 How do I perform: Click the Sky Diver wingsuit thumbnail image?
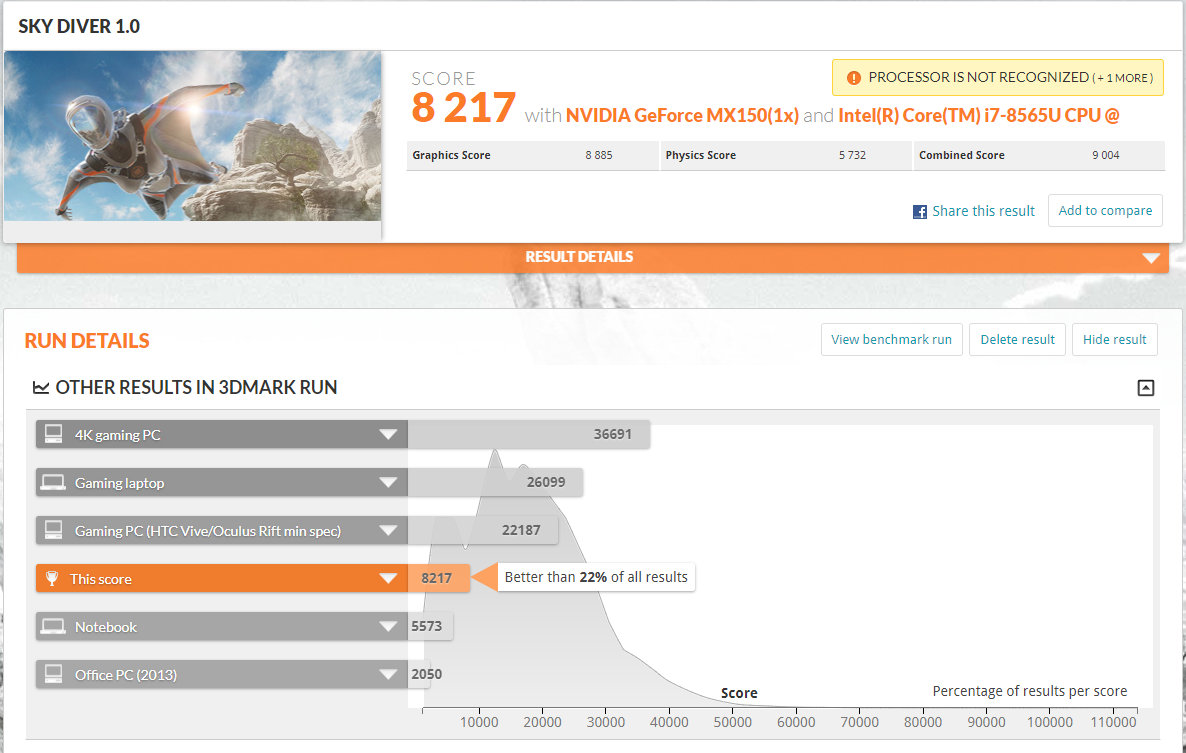(x=192, y=136)
